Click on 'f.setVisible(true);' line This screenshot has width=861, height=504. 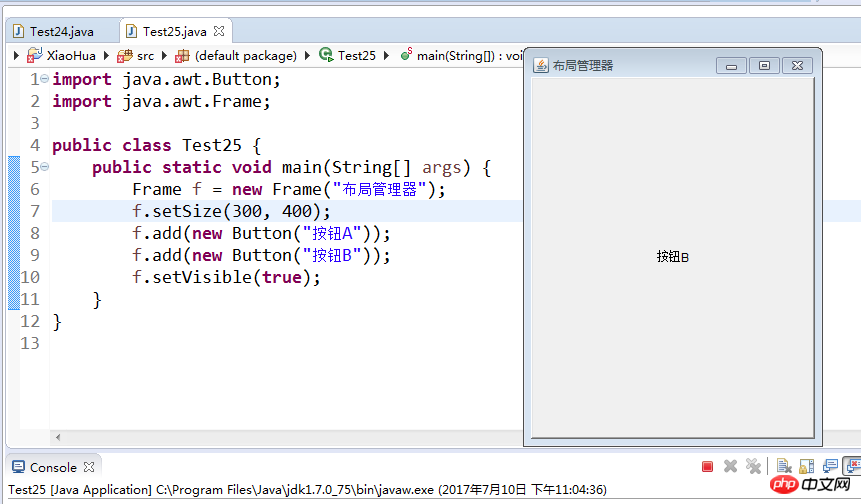point(226,277)
